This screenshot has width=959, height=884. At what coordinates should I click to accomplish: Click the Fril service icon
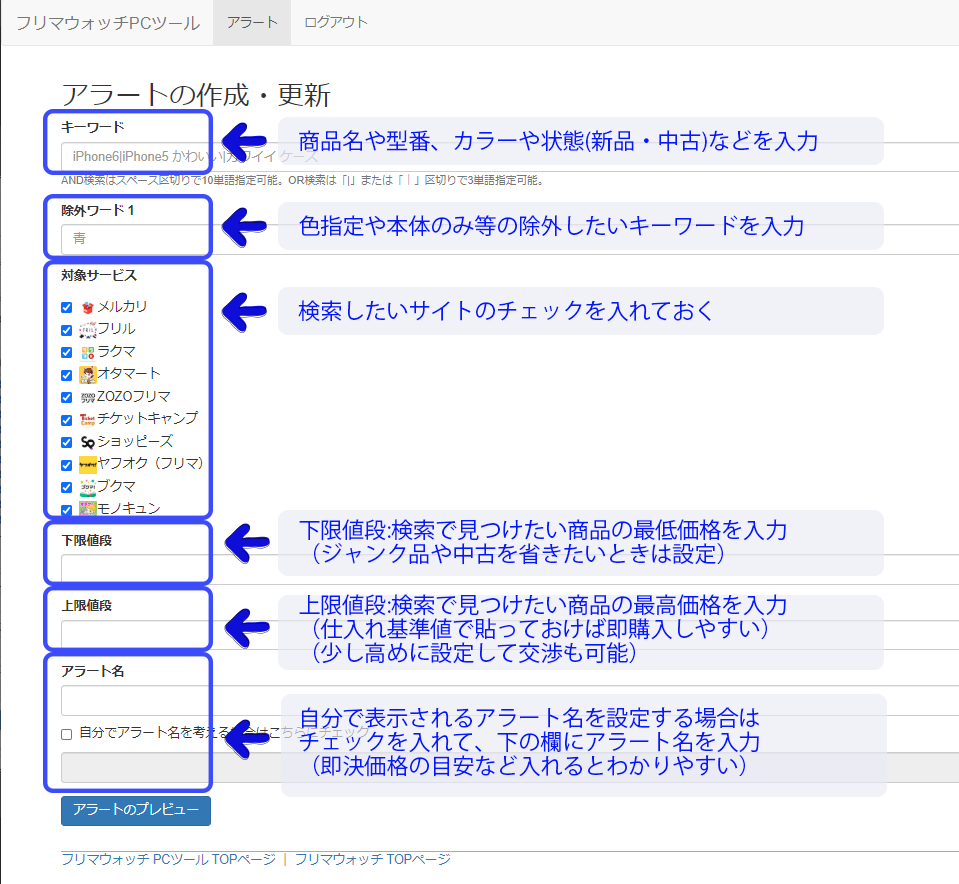pyautogui.click(x=87, y=330)
